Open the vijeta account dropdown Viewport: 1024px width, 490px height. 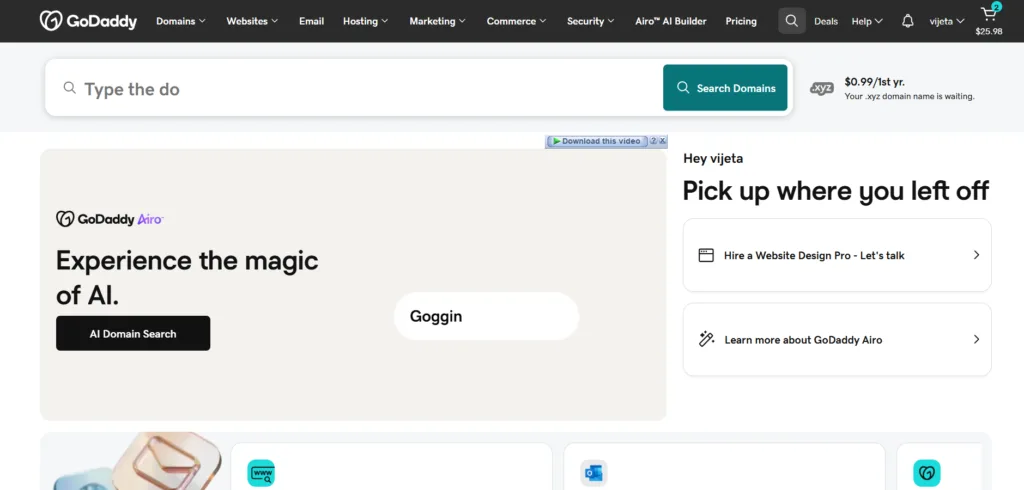pyautogui.click(x=947, y=21)
